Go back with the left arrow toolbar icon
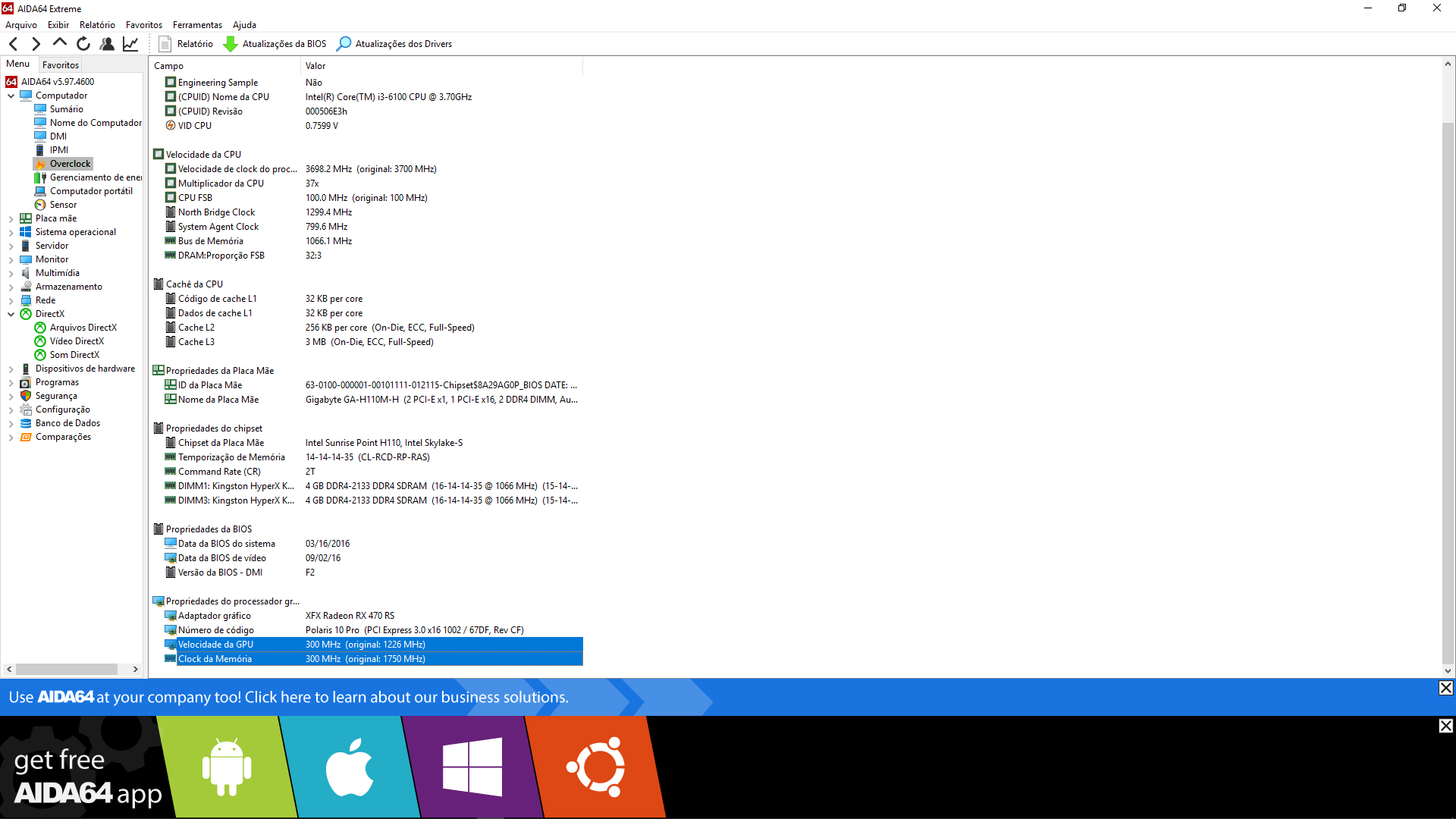 (x=14, y=44)
